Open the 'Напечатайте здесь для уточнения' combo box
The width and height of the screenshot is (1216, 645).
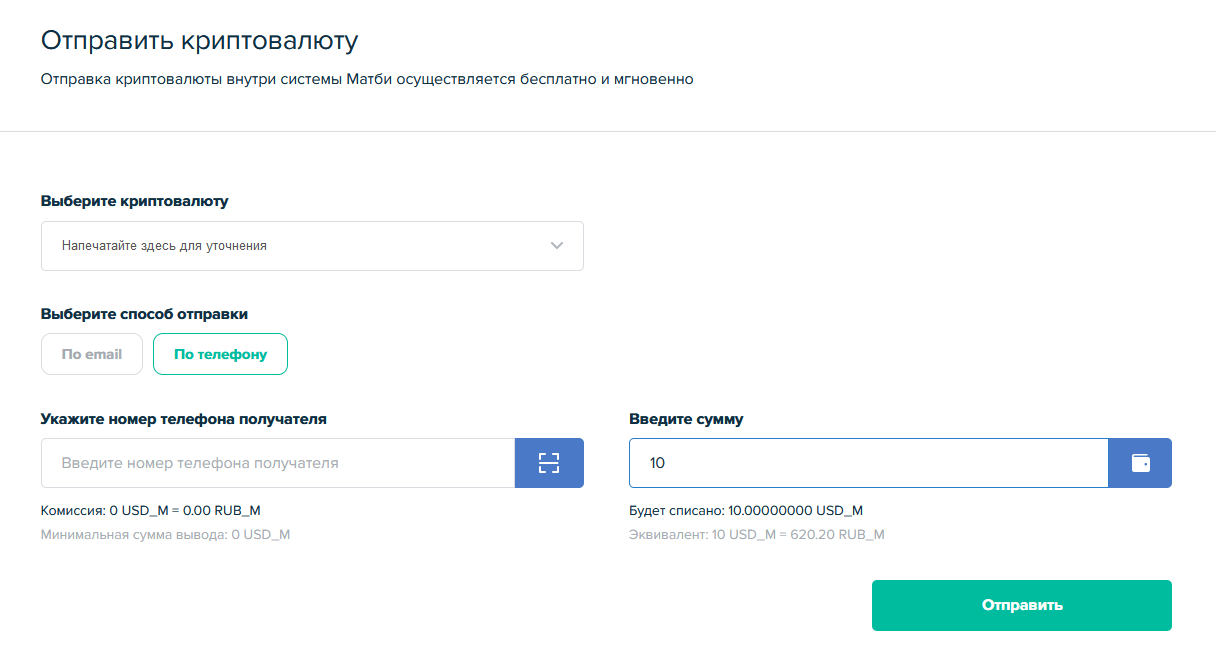coord(290,246)
